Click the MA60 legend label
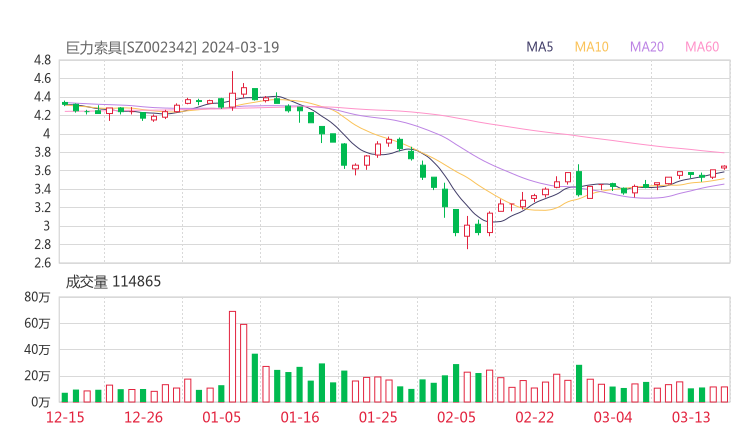The width and height of the screenshot is (740, 440). pos(702,47)
